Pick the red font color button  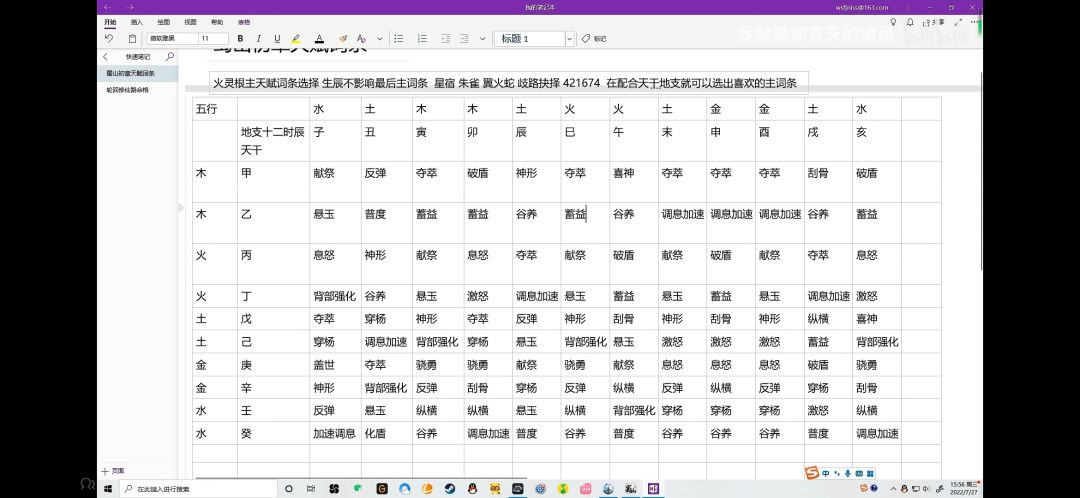pyautogui.click(x=319, y=39)
